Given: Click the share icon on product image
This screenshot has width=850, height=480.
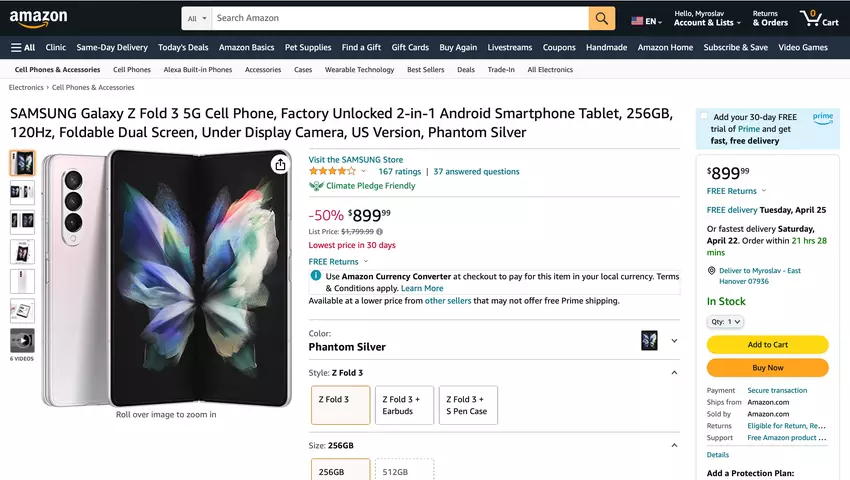Looking at the screenshot, I should point(281,165).
